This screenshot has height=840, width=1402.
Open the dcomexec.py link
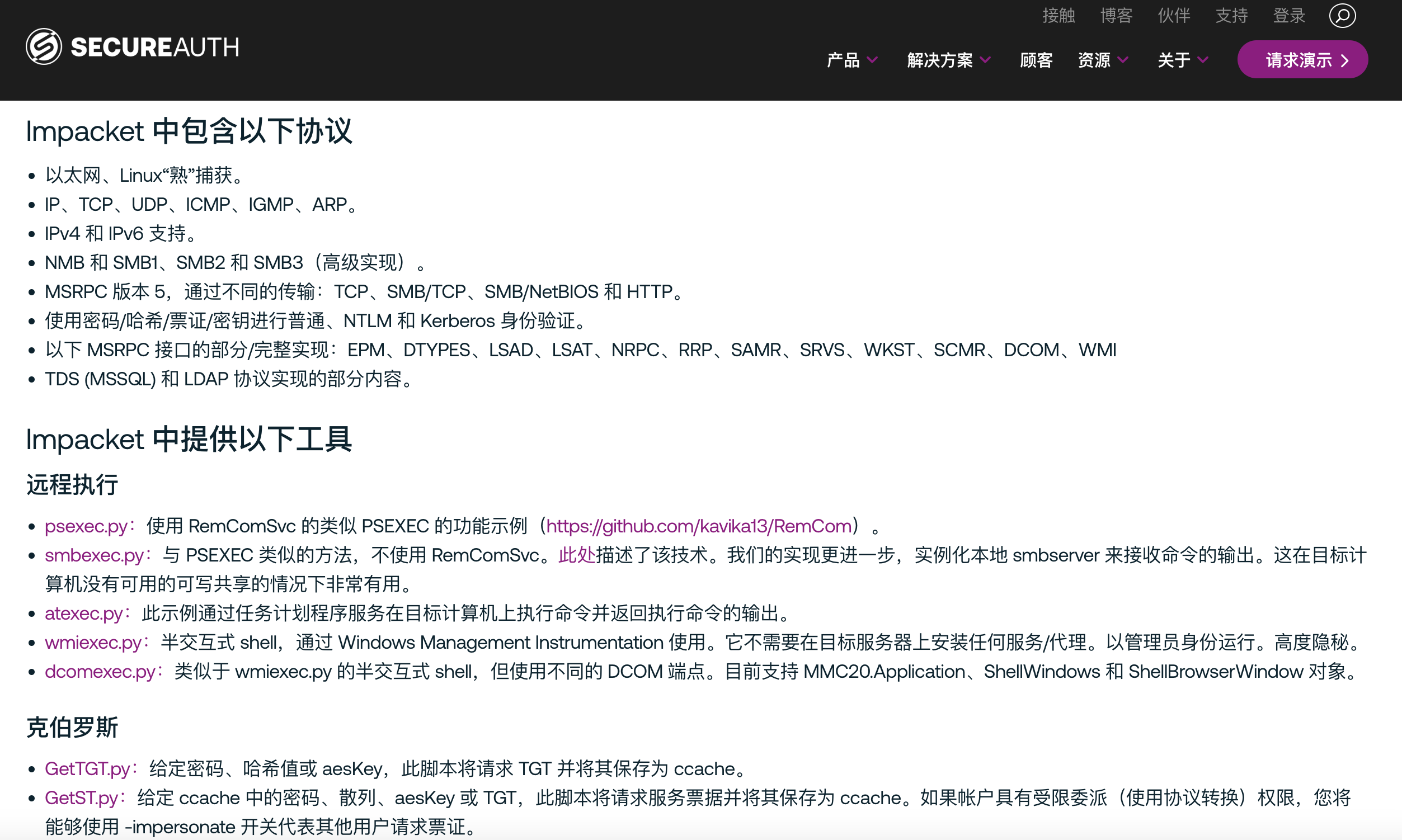100,671
